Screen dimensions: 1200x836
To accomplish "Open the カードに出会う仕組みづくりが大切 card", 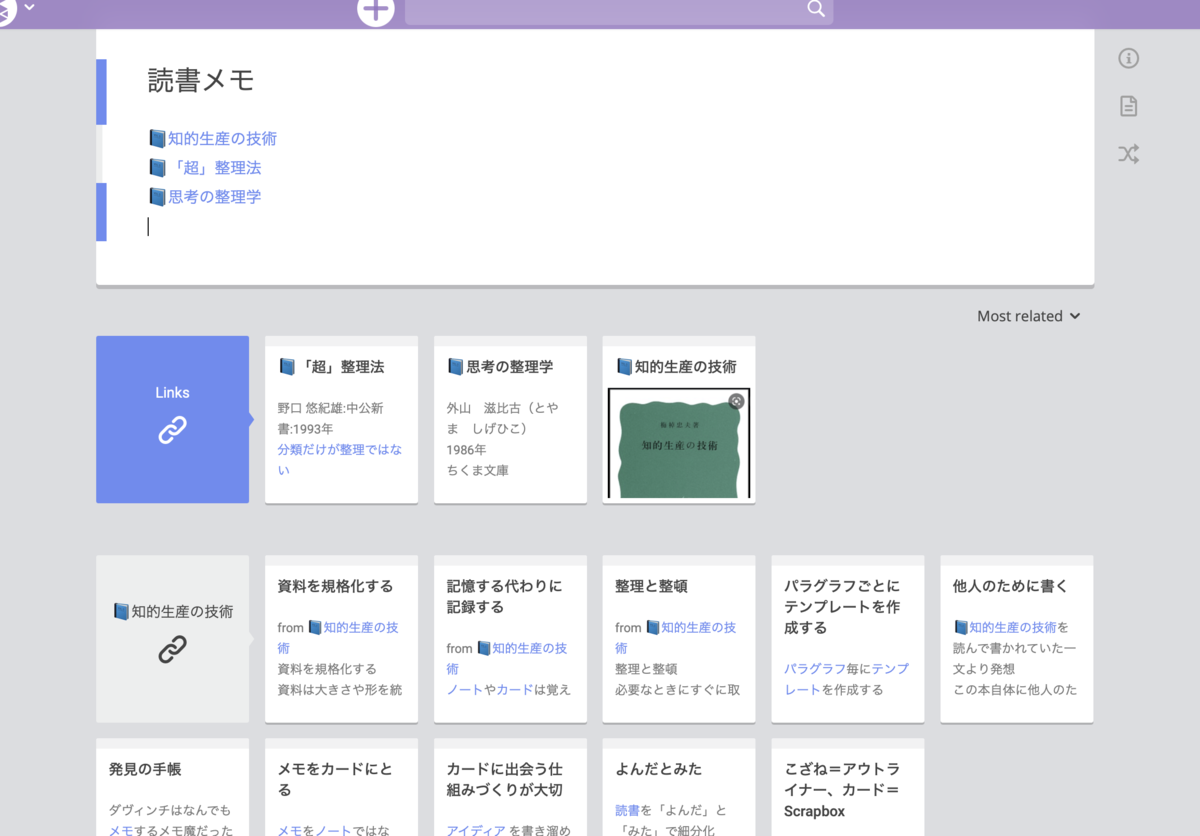I will (510, 788).
